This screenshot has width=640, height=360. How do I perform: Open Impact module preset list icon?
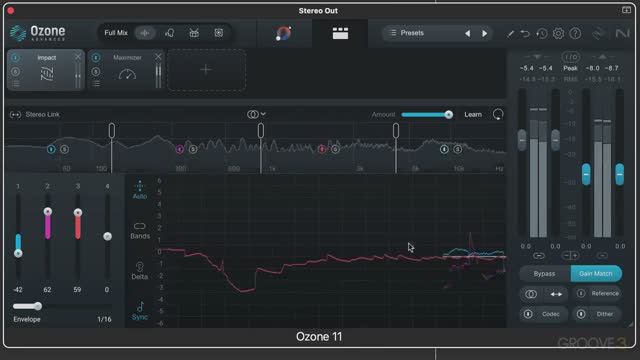(x=16, y=84)
